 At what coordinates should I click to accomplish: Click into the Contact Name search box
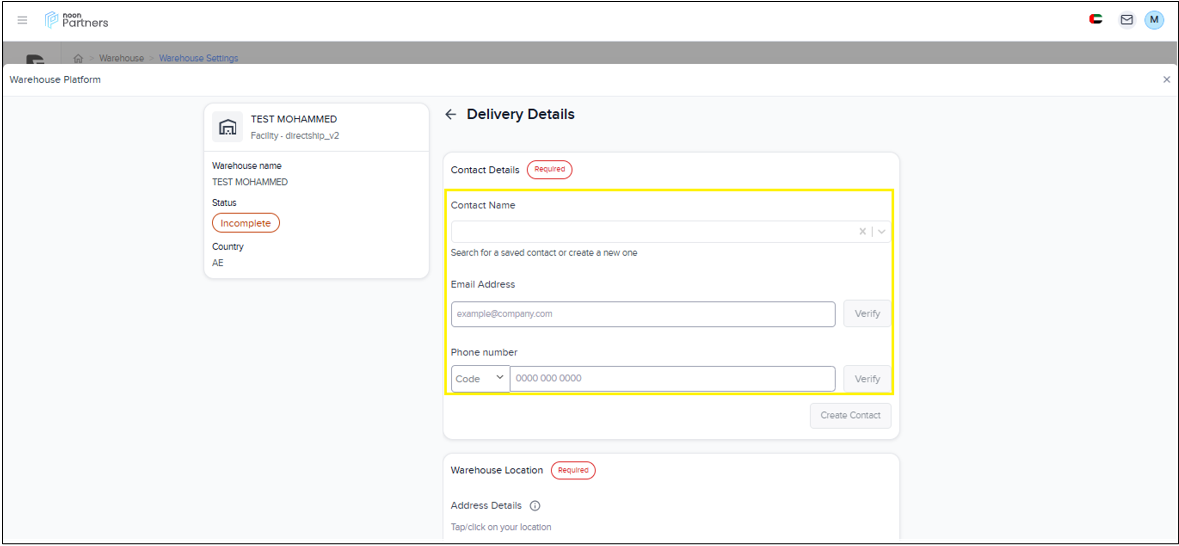[x=650, y=232]
